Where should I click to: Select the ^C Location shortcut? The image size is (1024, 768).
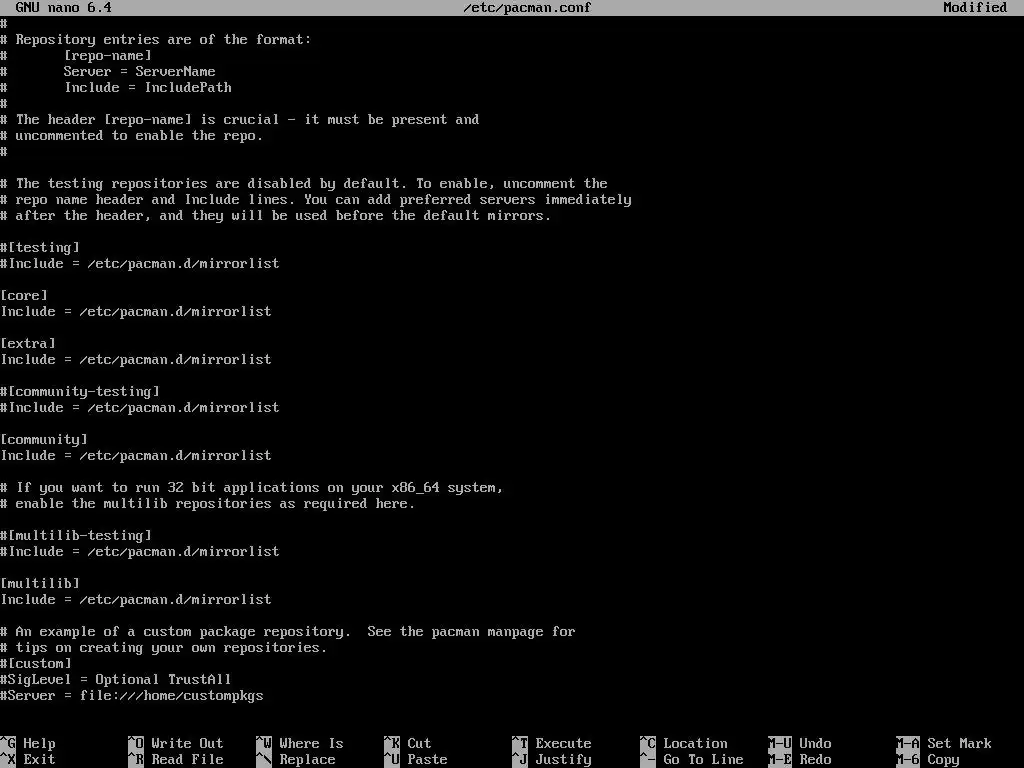tap(684, 743)
